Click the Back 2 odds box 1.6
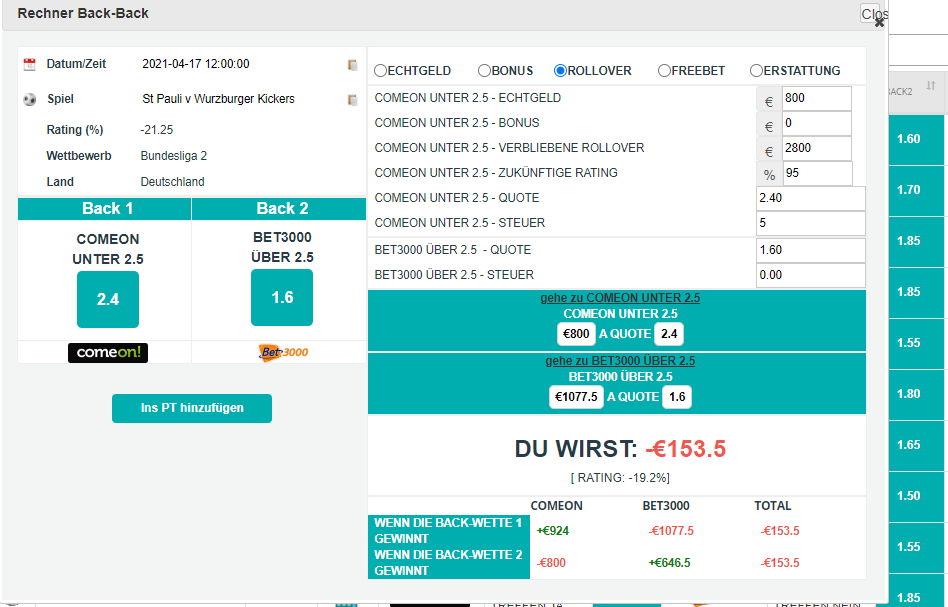948x607 pixels. click(282, 297)
